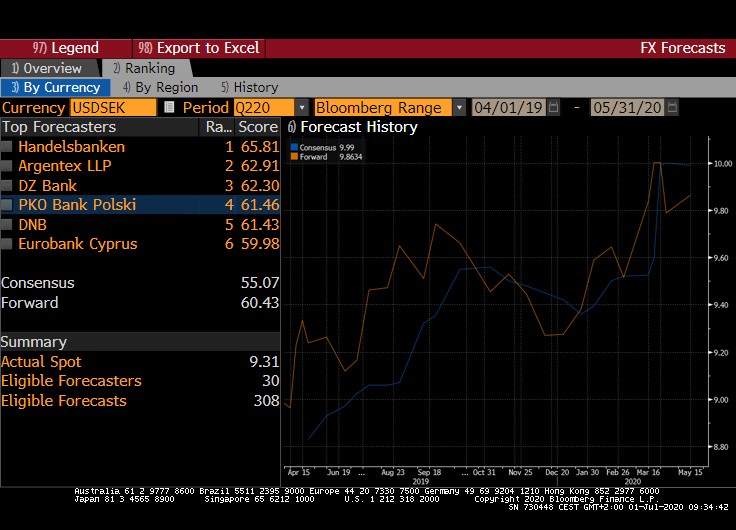Image resolution: width=736 pixels, height=530 pixels.
Task: Enable the Argentex LLP checkbox
Action: pyautogui.click(x=7, y=166)
